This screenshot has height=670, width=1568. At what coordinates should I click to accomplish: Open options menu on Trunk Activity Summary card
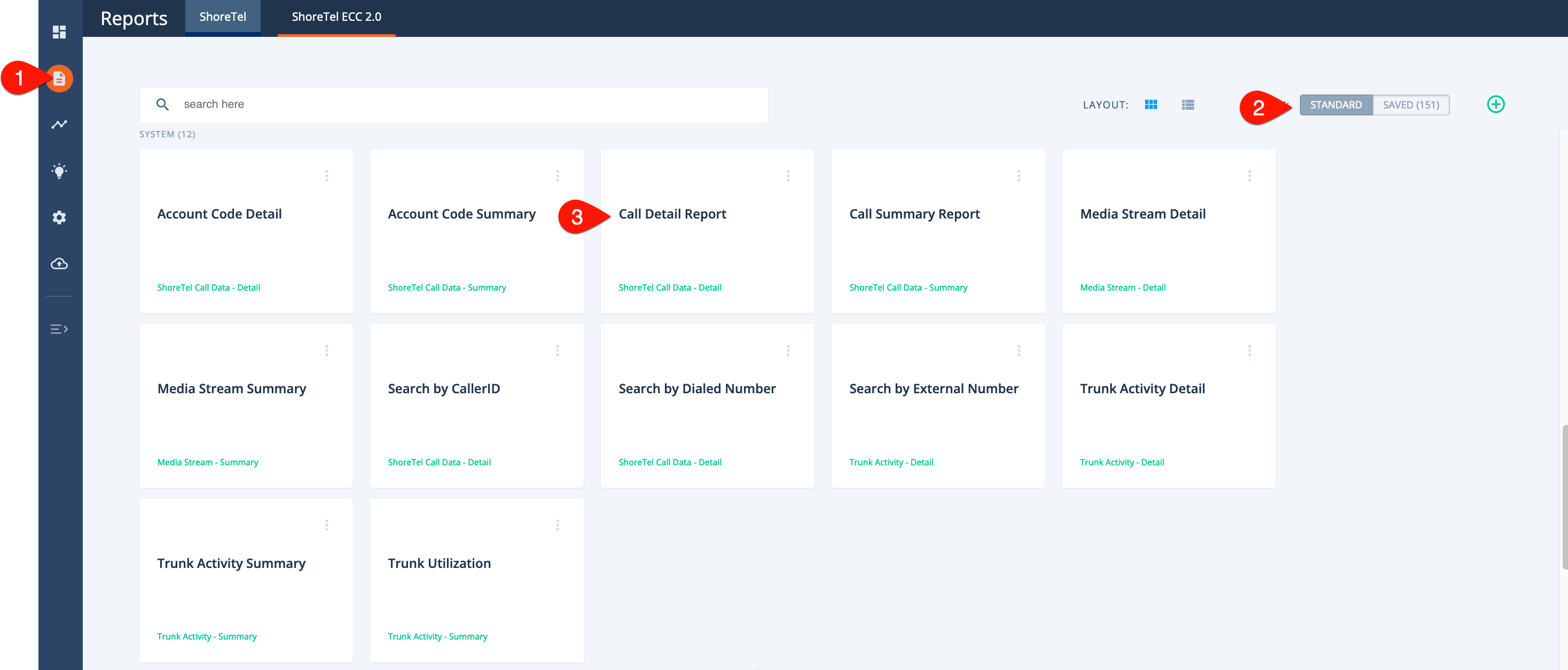327,525
